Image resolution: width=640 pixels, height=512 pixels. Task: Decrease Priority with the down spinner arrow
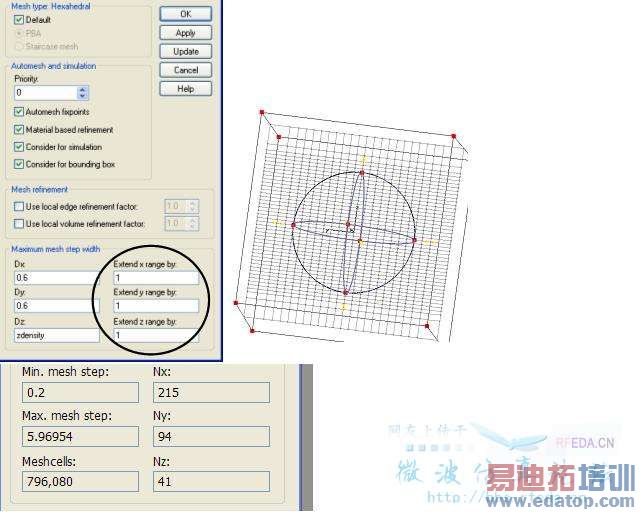coord(82,96)
